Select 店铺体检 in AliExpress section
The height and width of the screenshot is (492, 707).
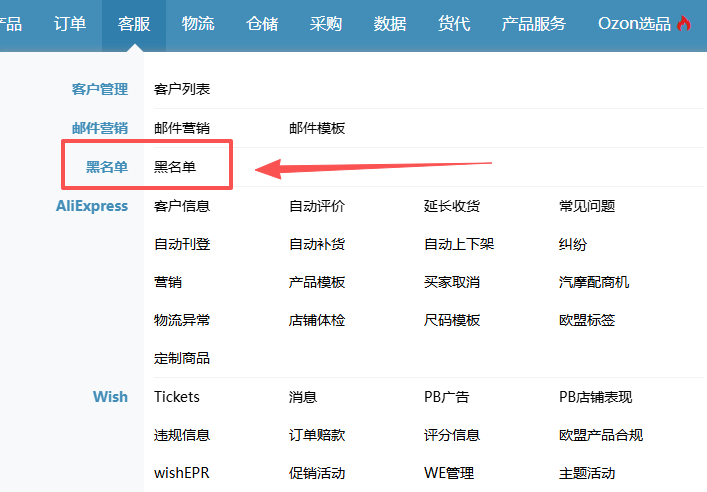tap(317, 320)
